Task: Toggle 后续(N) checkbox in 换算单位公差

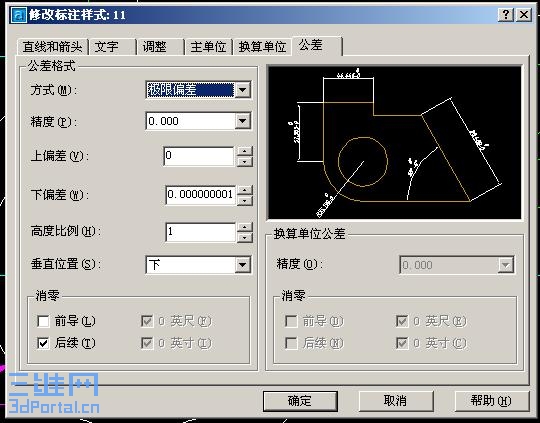Action: [x=291, y=343]
